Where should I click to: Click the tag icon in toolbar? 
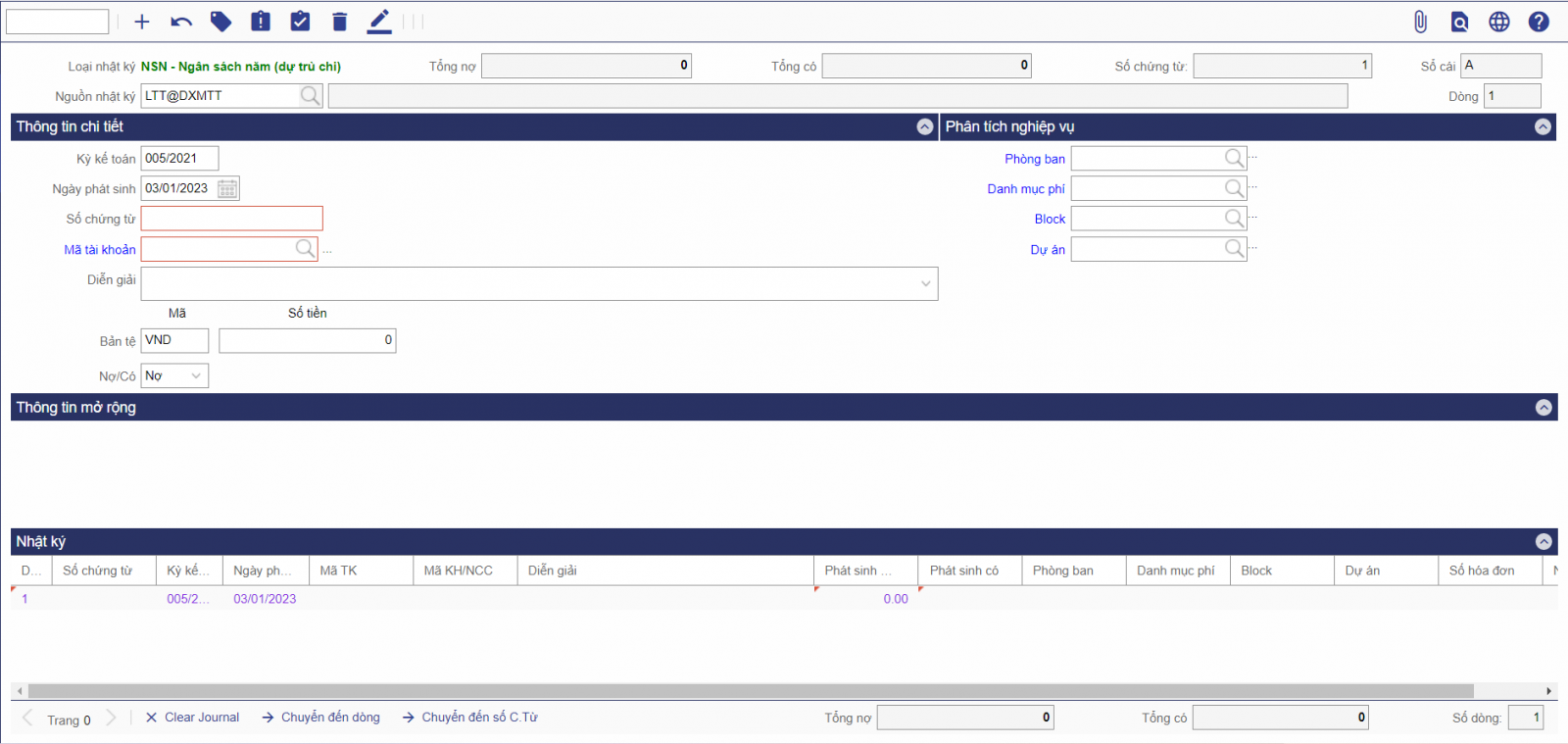coord(221,22)
